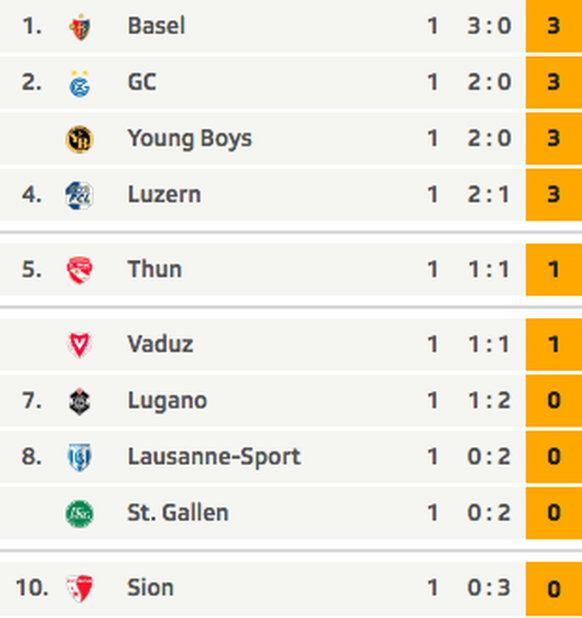Click the Vaduz red V crest
The height and width of the screenshot is (618, 582).
[x=79, y=345]
